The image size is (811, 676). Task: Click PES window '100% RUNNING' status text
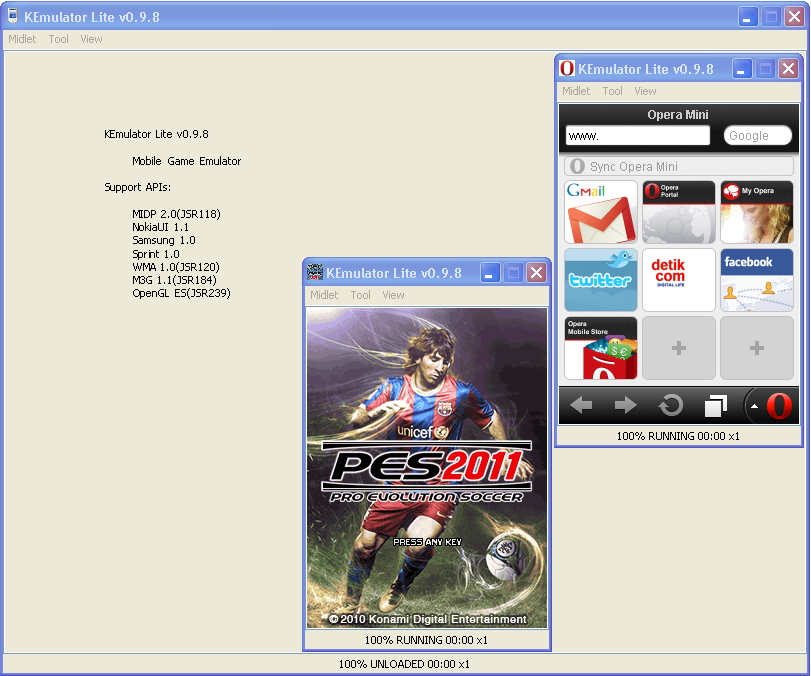426,640
